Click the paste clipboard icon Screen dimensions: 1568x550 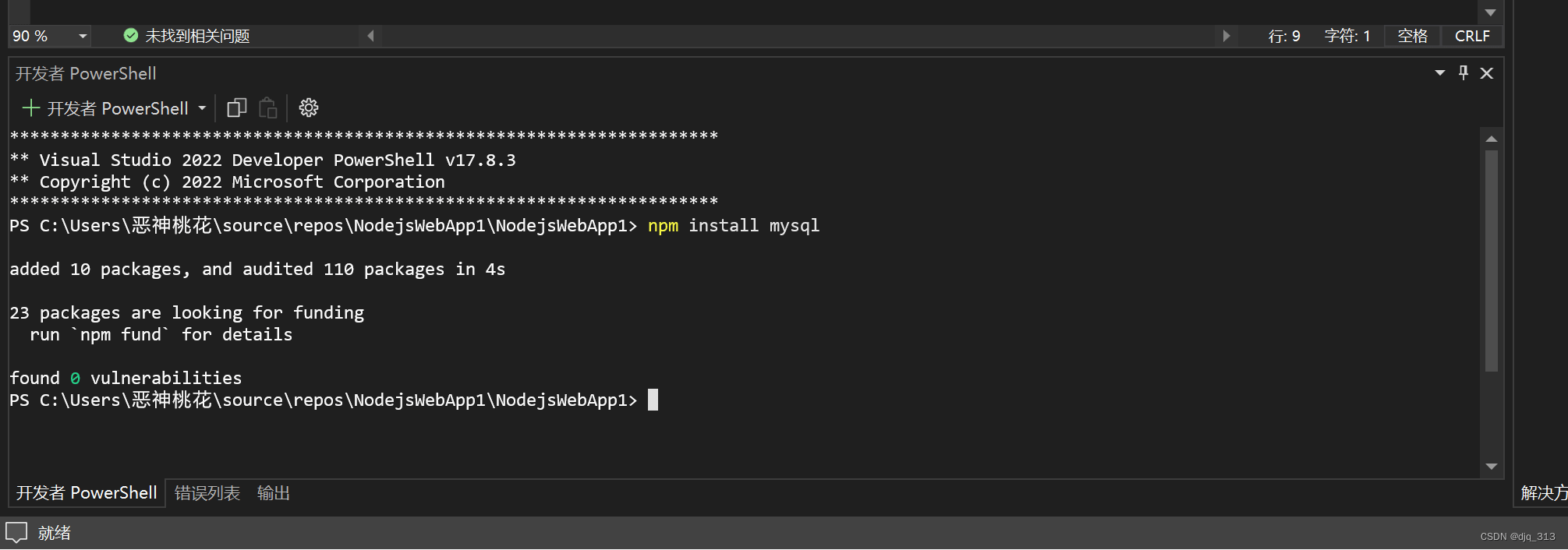[x=267, y=108]
